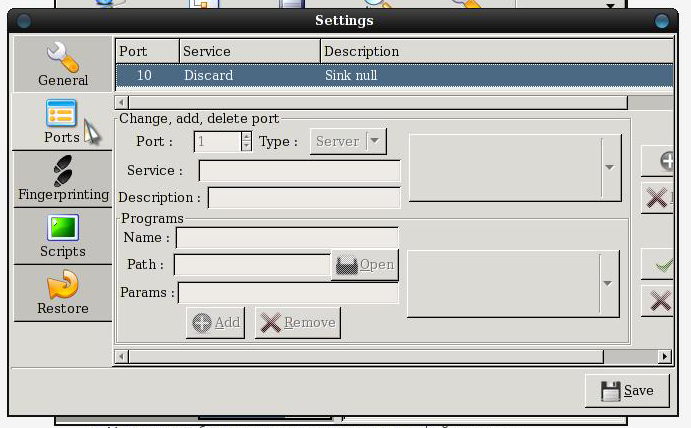Click the Description column header
The image size is (691, 428).
point(497,51)
